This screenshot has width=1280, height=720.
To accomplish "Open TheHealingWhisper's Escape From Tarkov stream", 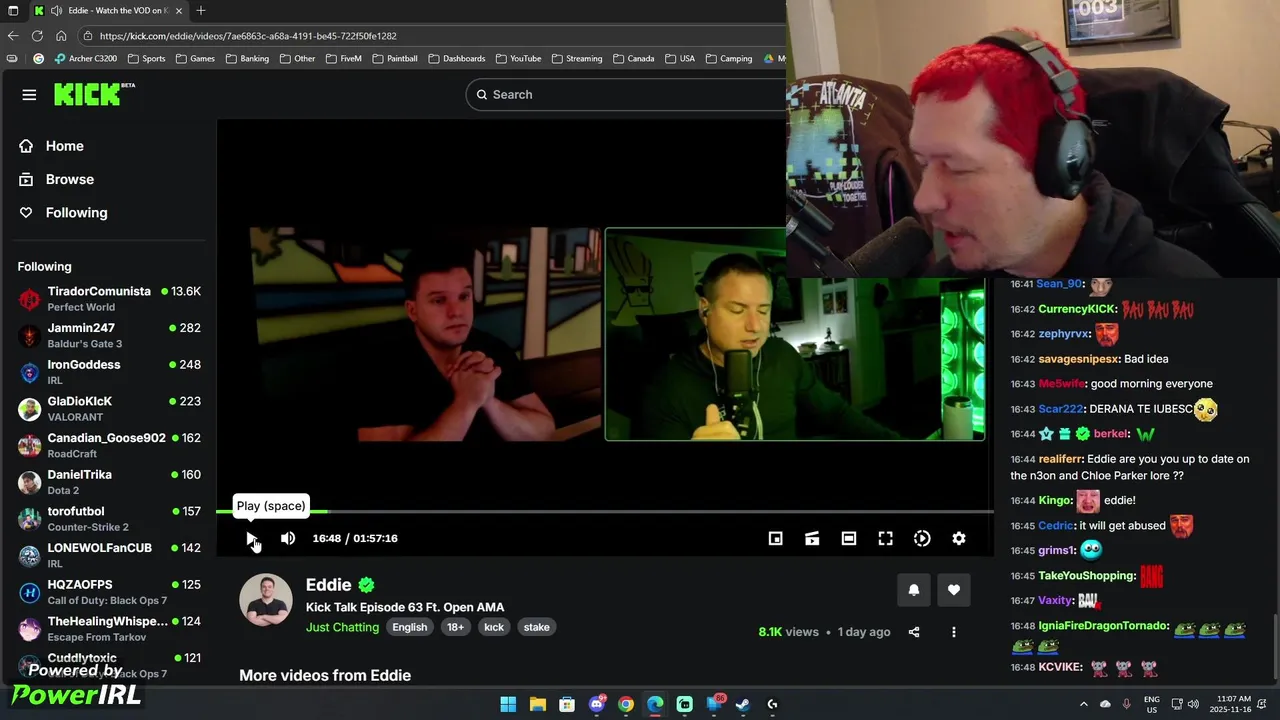I will tap(108, 628).
